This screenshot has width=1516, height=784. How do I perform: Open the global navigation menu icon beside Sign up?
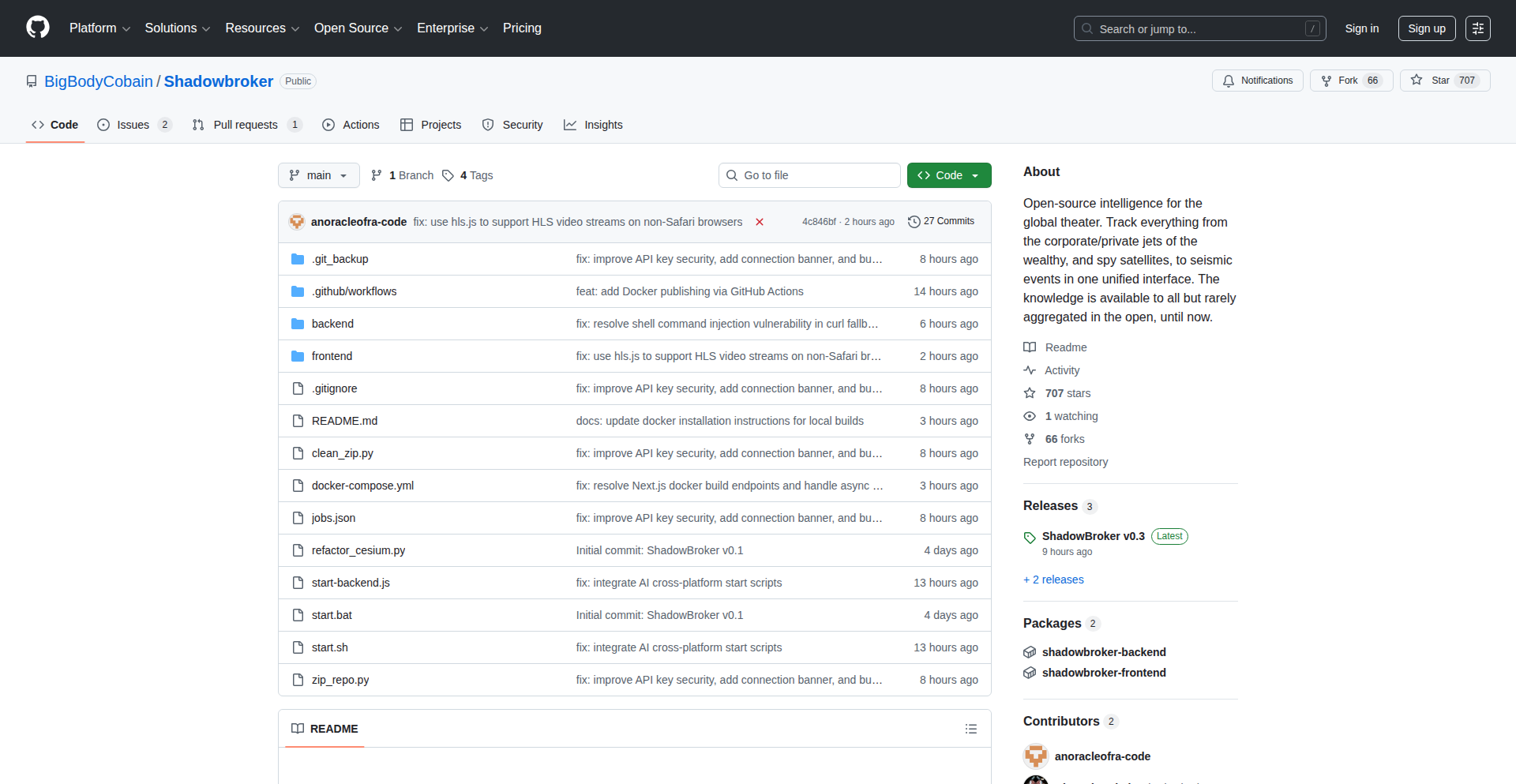(x=1477, y=28)
